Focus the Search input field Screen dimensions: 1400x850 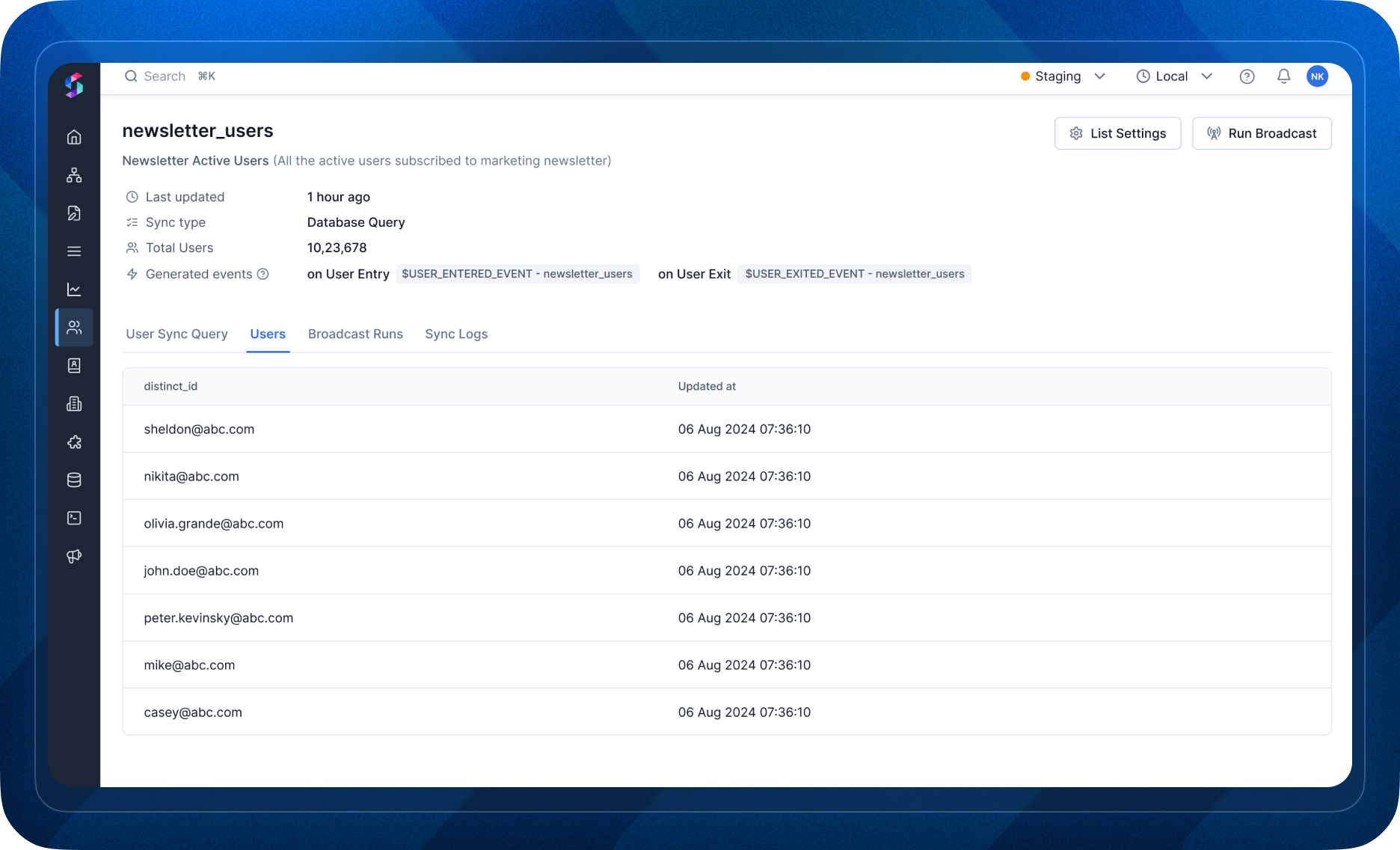pos(170,76)
